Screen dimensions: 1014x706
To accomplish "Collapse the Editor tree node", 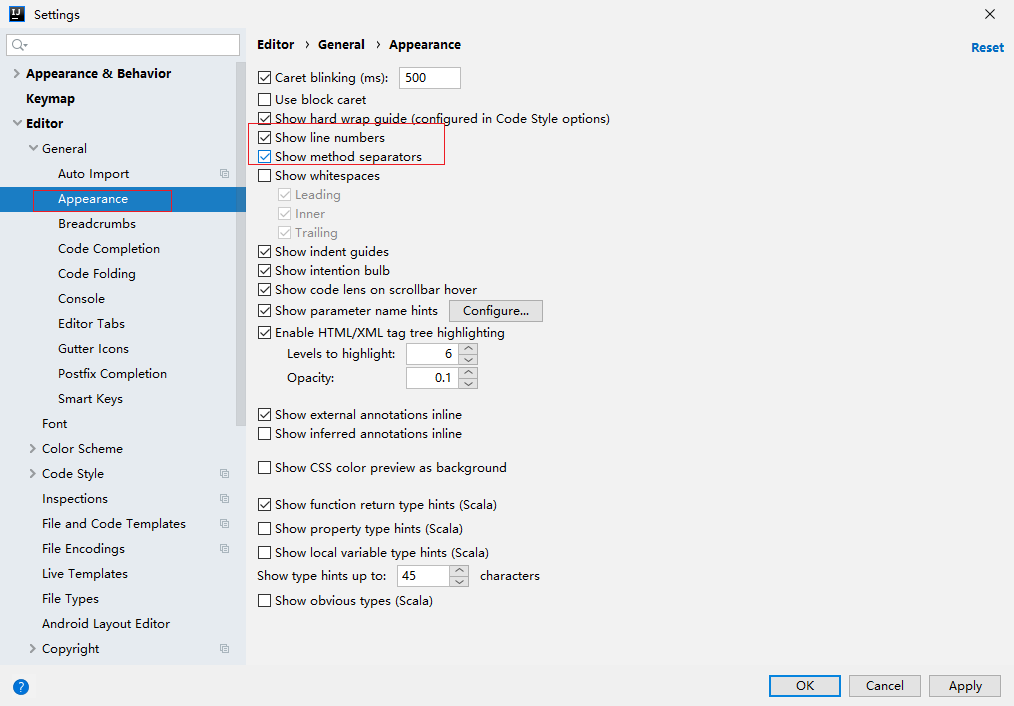I will [17, 123].
